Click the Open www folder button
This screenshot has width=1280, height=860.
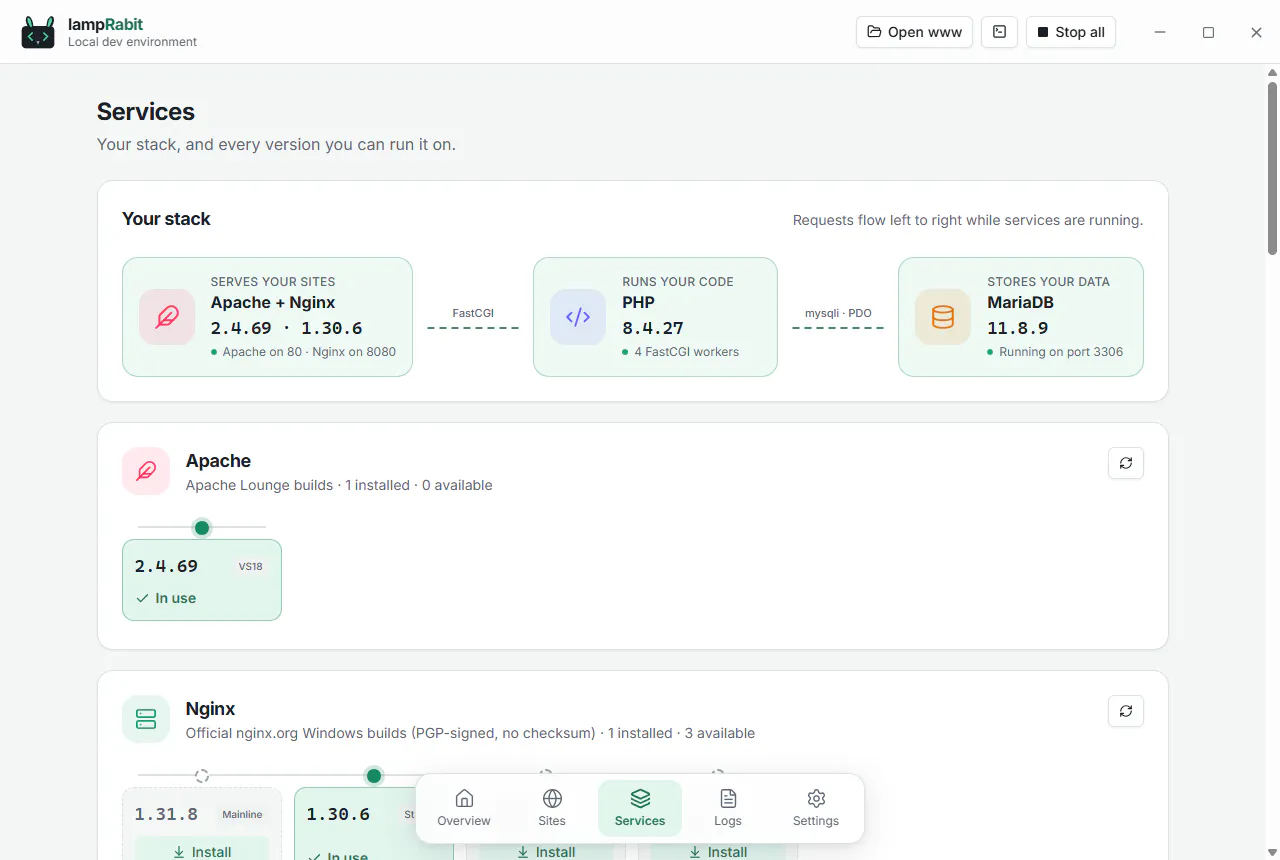[914, 32]
